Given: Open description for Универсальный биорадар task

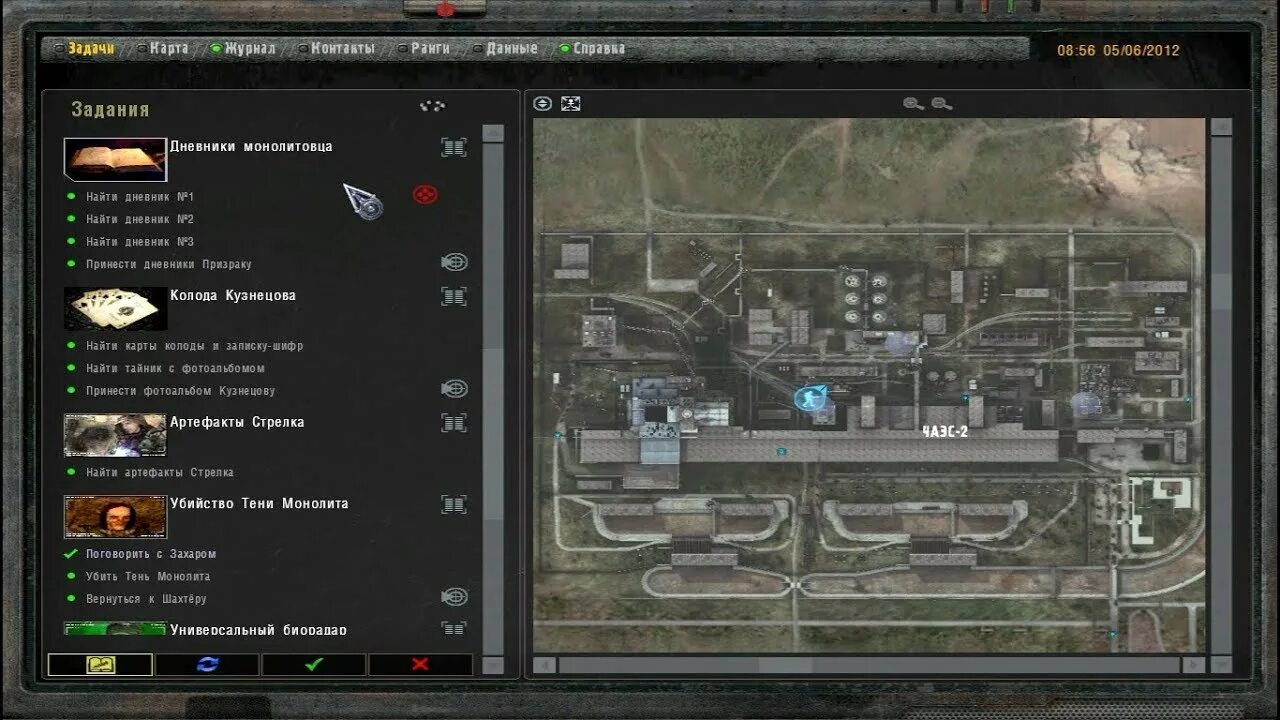Looking at the screenshot, I should tap(454, 628).
